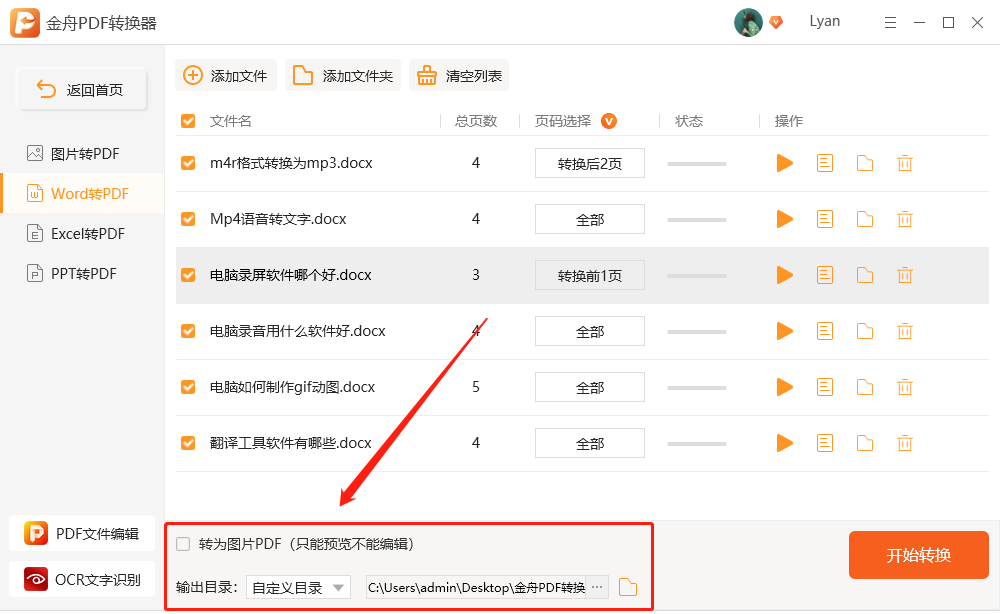
Task: Enable 转为图片PDF checkbox
Action: [x=183, y=544]
